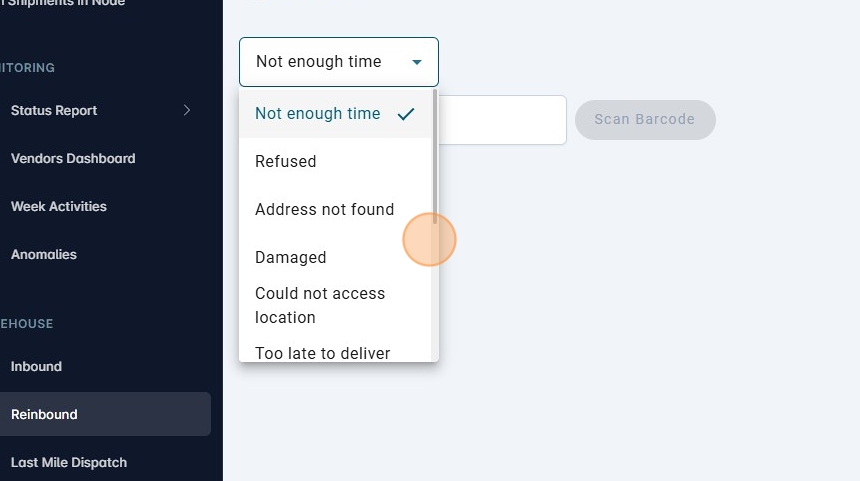Image resolution: width=860 pixels, height=481 pixels.
Task: Click the checkmark beside Not enough time
Action: pos(405,114)
